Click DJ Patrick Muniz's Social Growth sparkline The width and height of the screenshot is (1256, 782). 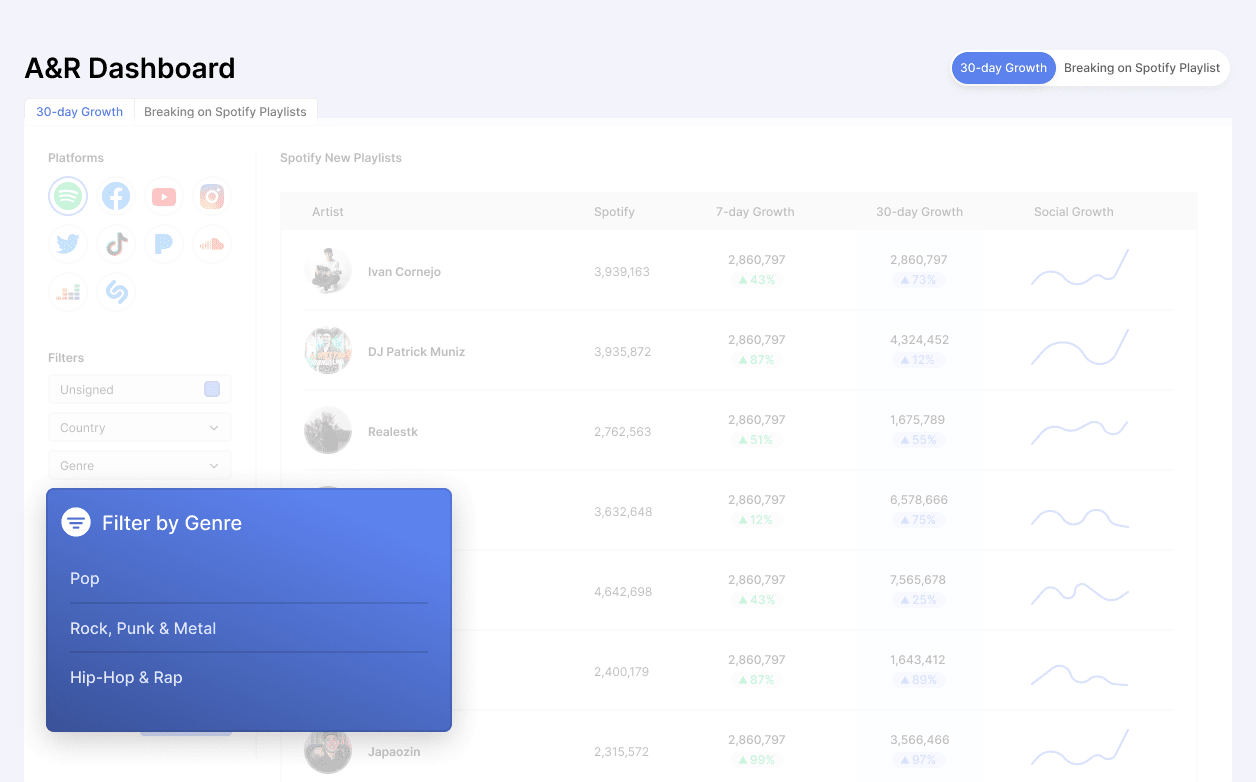click(1080, 347)
